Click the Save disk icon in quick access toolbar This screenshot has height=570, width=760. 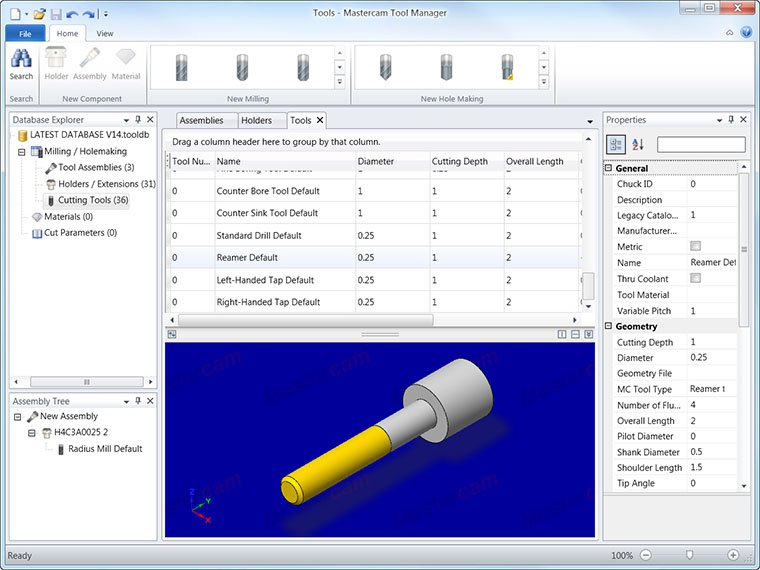tap(56, 14)
